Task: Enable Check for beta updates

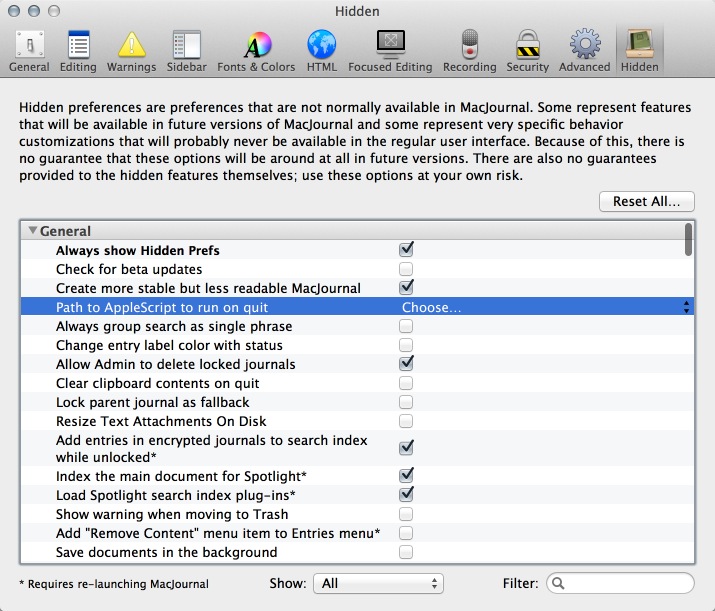Action: (x=406, y=269)
